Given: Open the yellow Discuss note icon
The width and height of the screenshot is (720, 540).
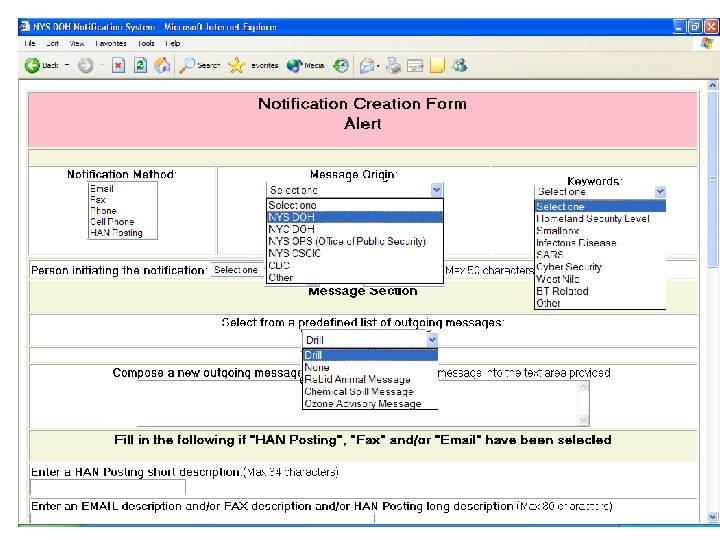Looking at the screenshot, I should (437, 66).
